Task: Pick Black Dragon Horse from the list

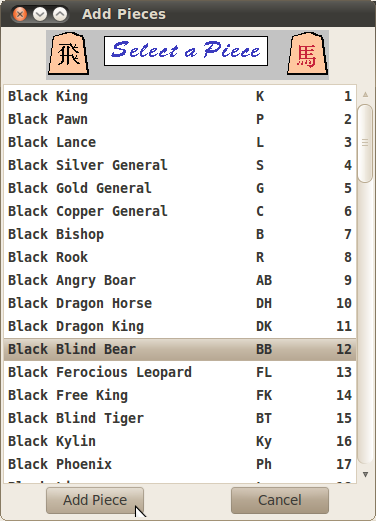Action: (x=180, y=303)
